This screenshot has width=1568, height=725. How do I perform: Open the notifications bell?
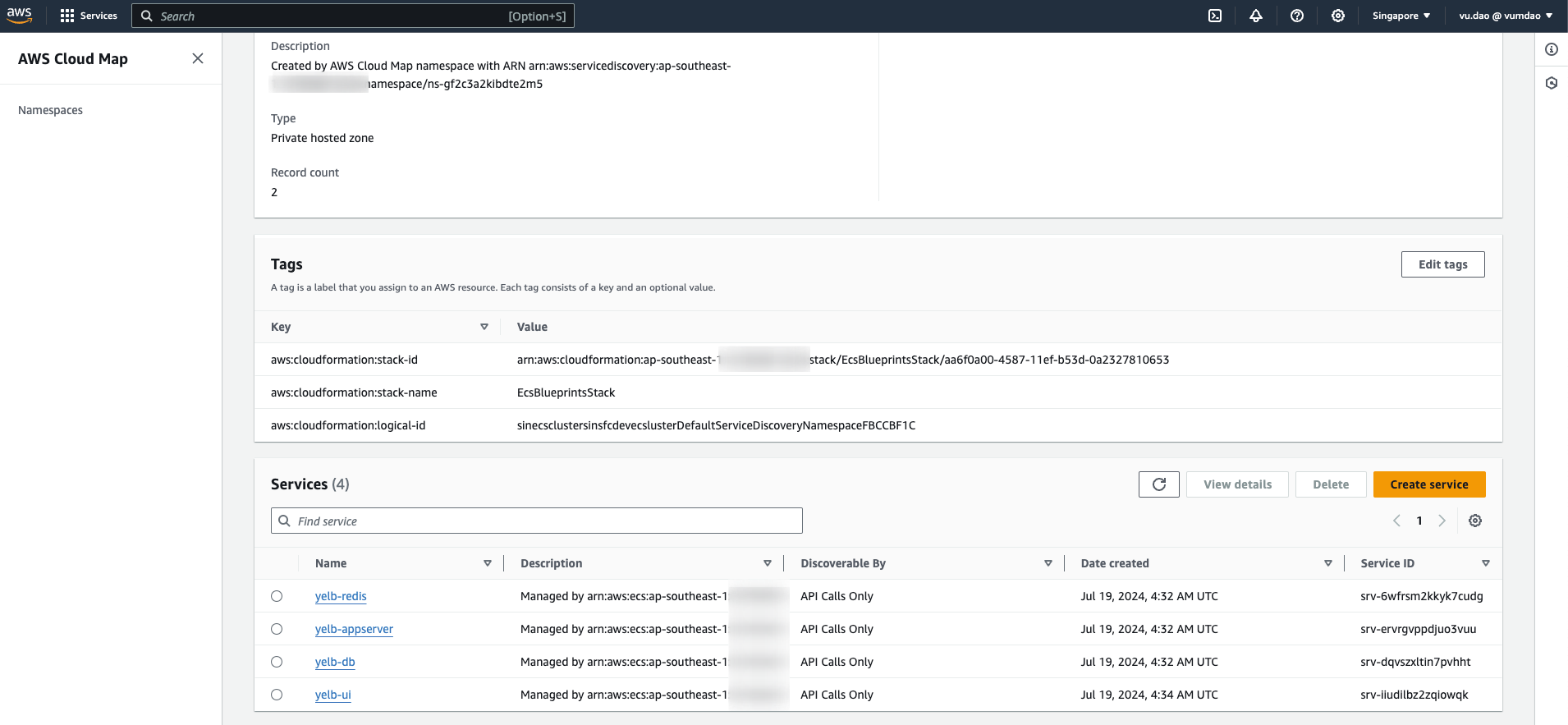pyautogui.click(x=1256, y=16)
